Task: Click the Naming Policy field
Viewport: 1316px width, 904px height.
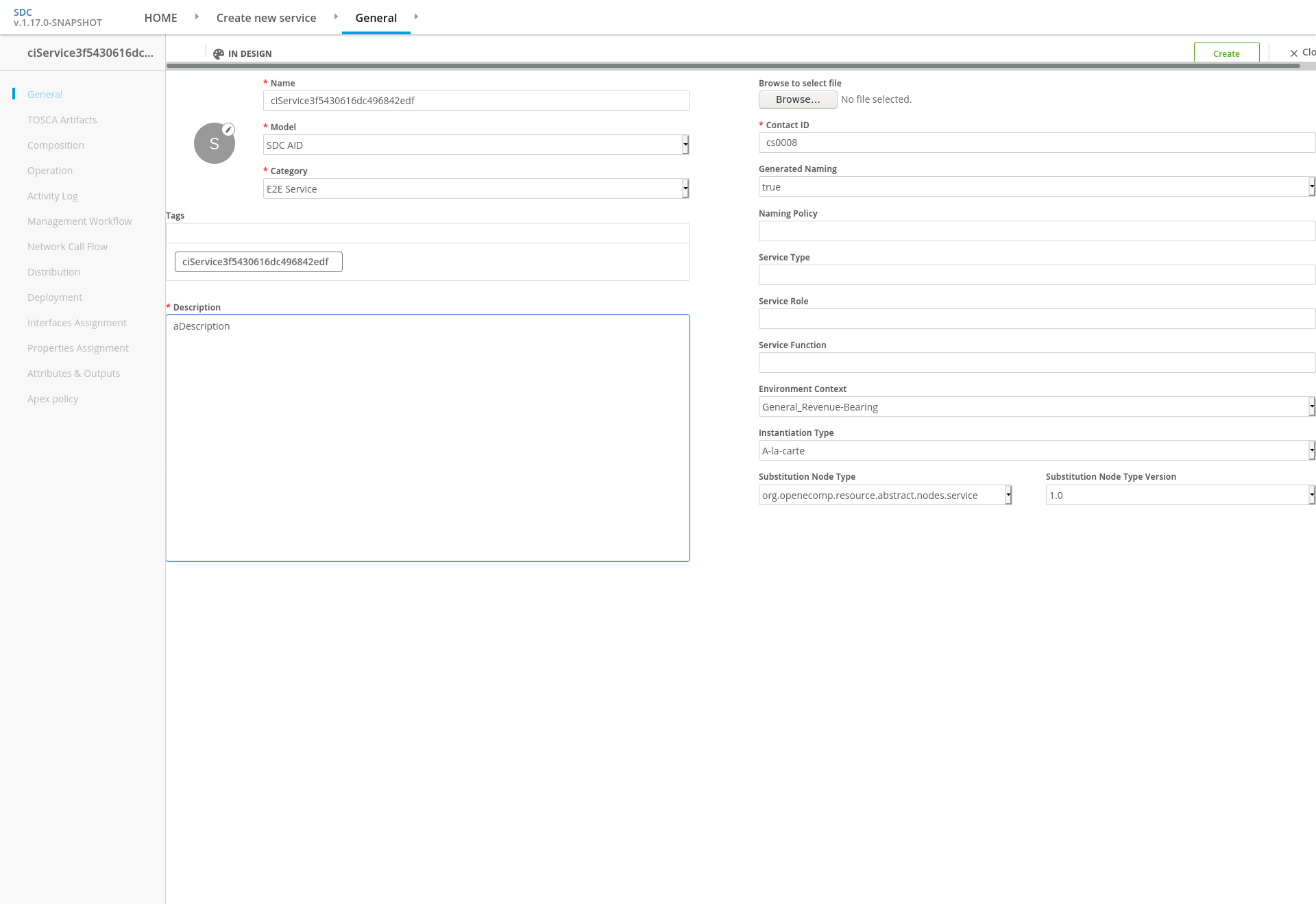Action: [1036, 231]
